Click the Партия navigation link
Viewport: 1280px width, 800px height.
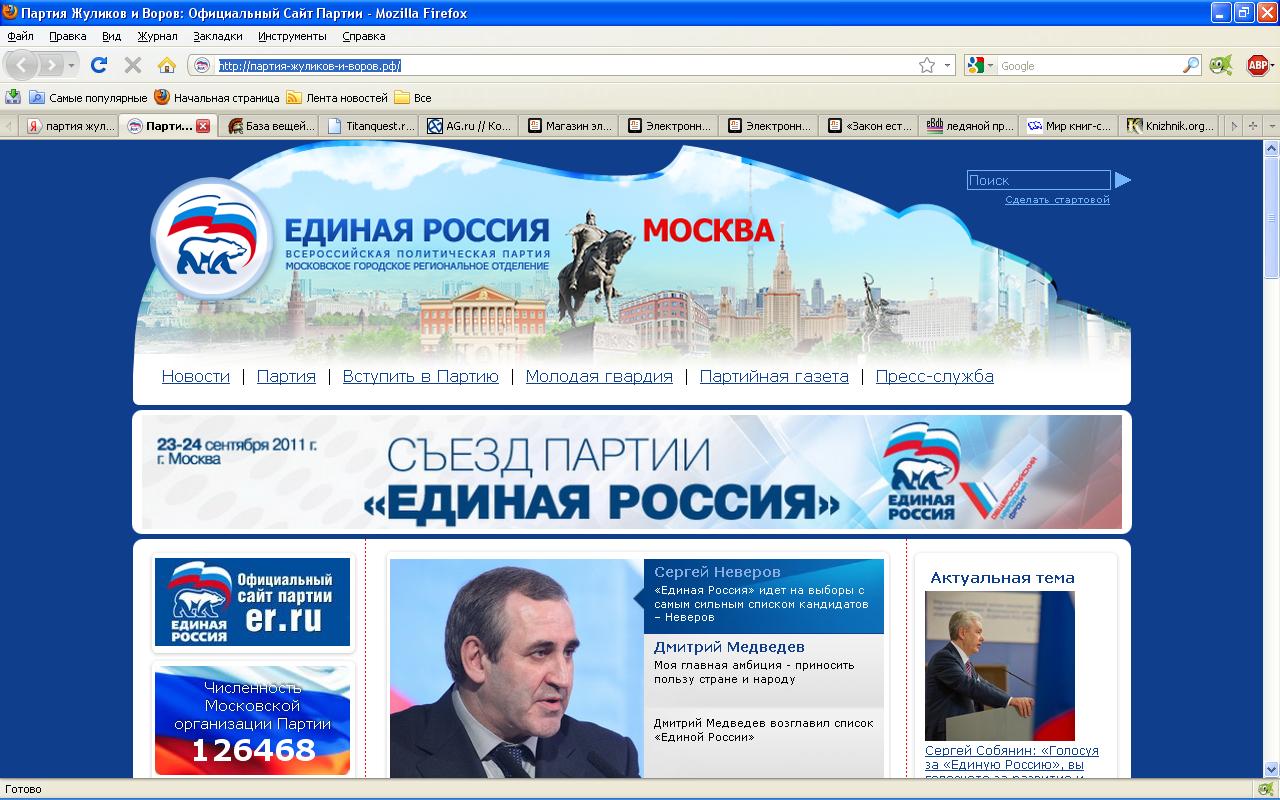click(x=286, y=377)
